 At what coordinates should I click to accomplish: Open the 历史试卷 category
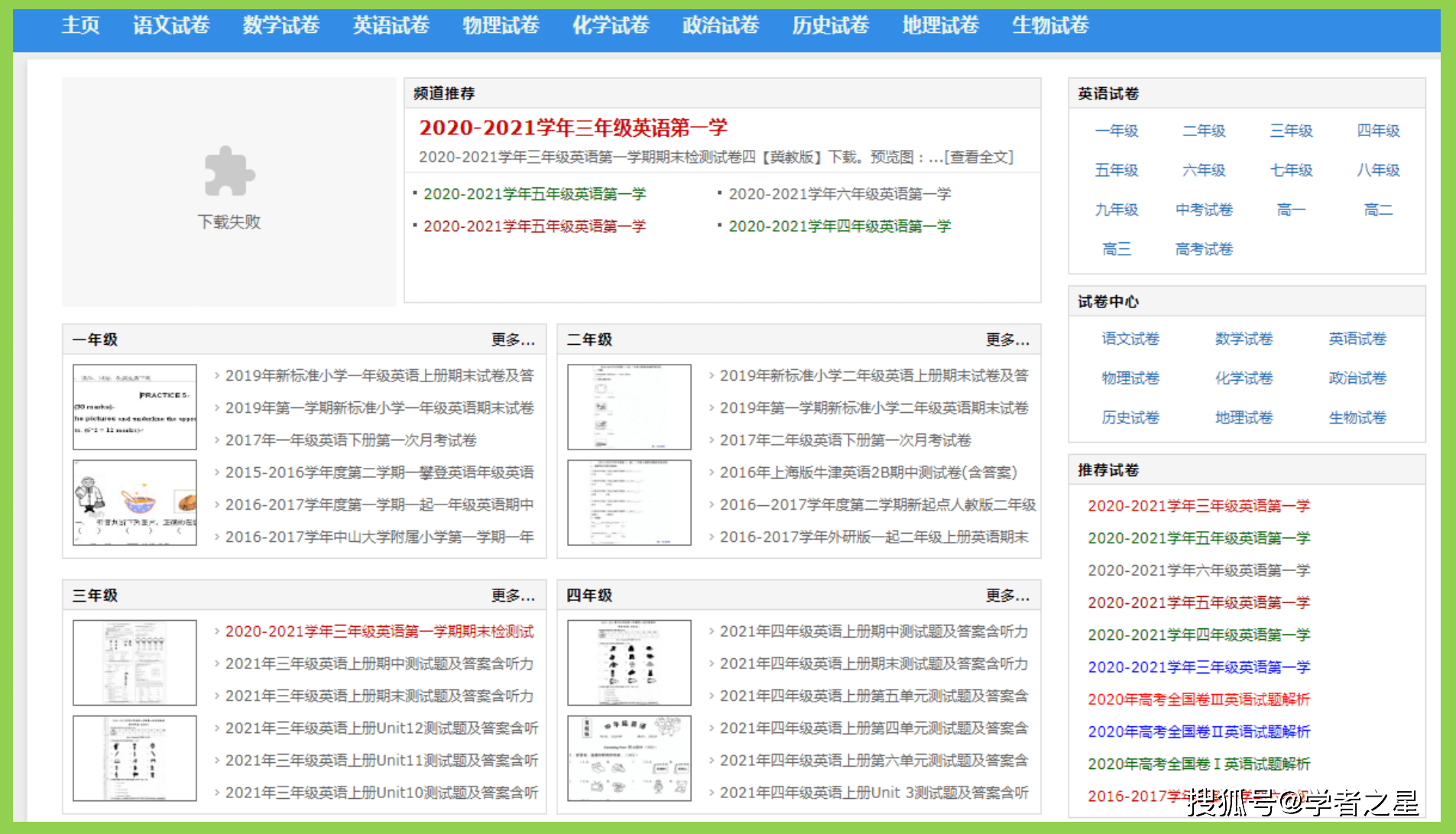tap(830, 25)
